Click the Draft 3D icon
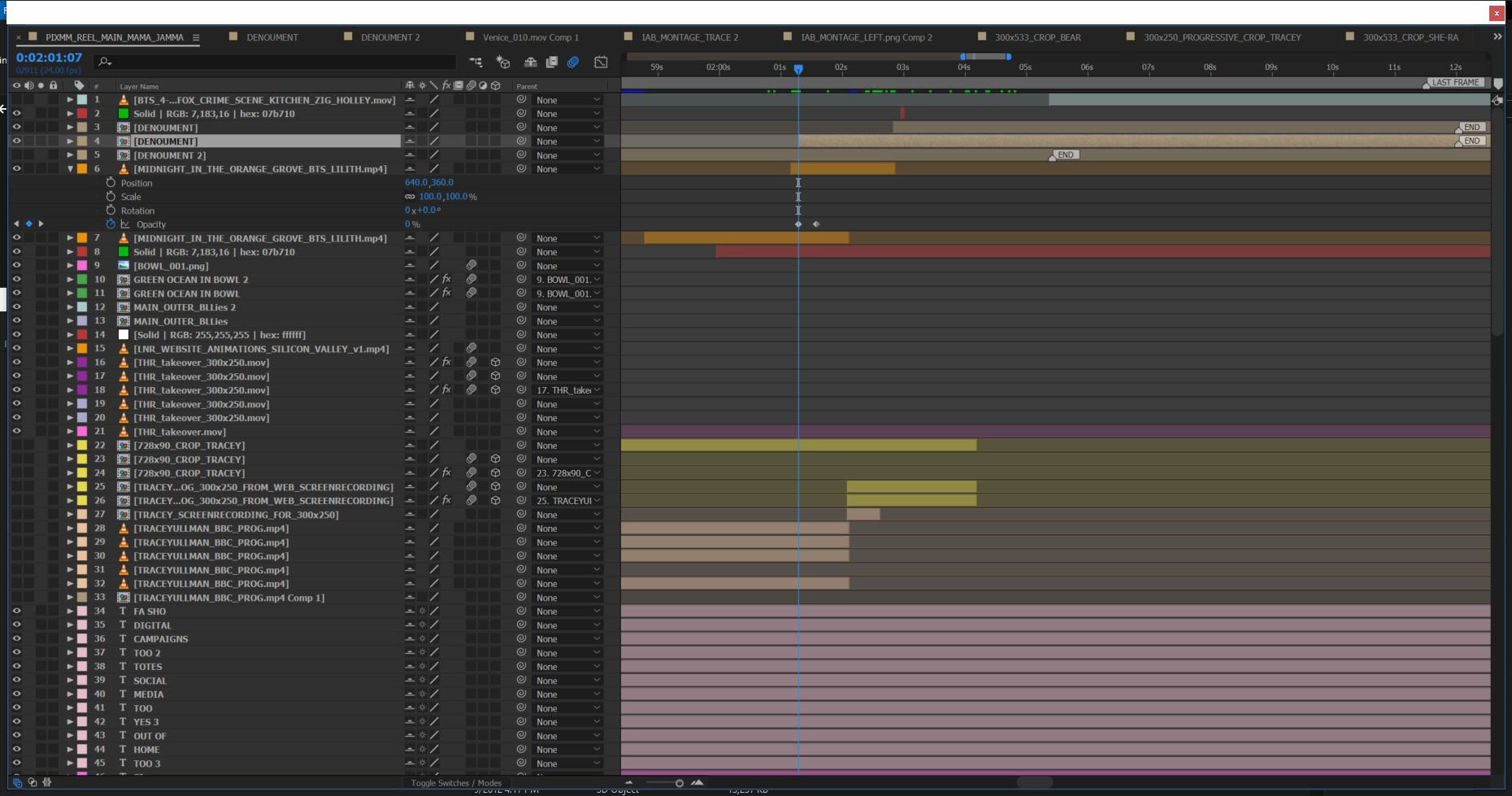The height and width of the screenshot is (796, 1512). coord(503,62)
